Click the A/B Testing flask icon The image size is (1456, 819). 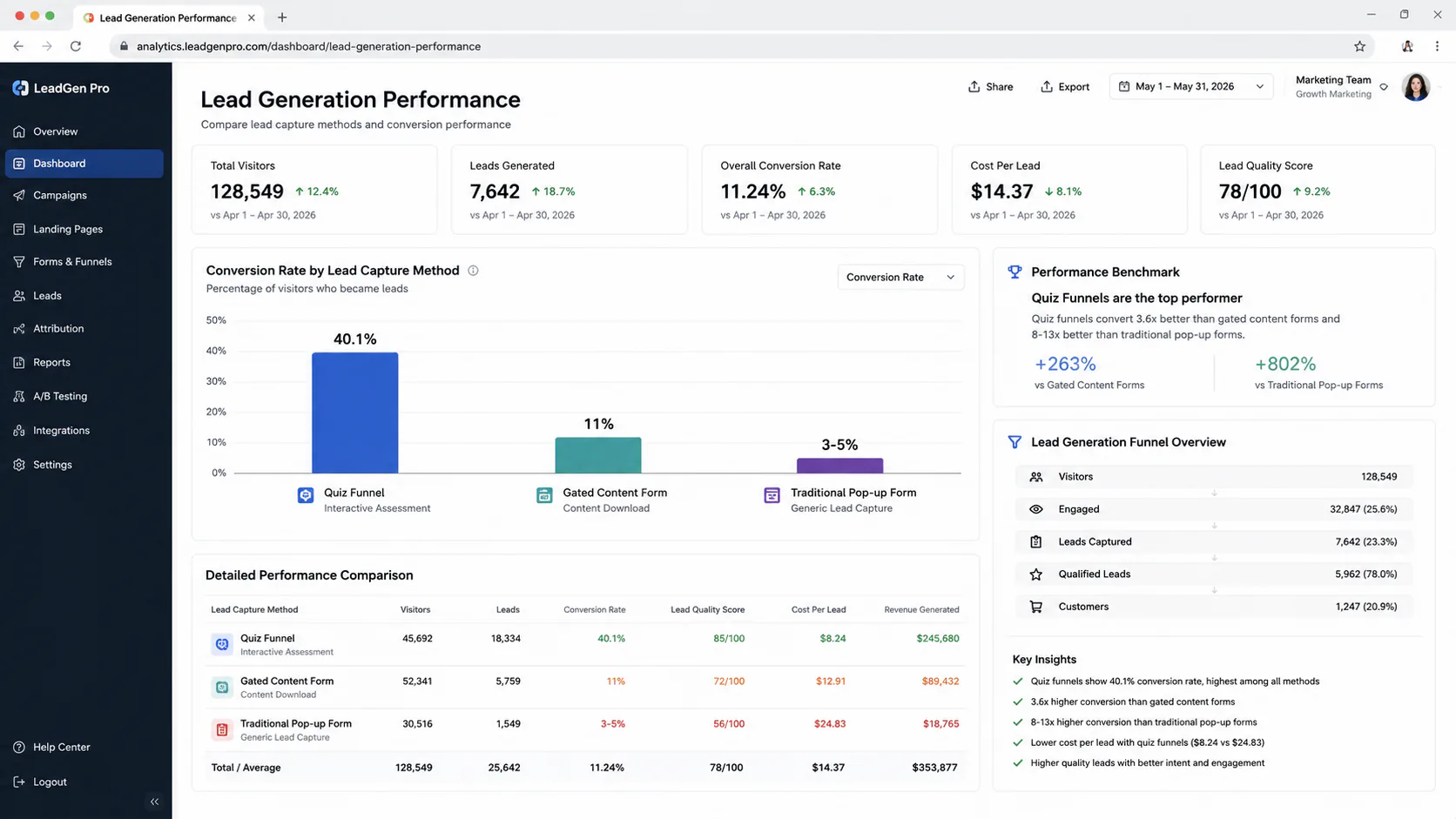[19, 396]
